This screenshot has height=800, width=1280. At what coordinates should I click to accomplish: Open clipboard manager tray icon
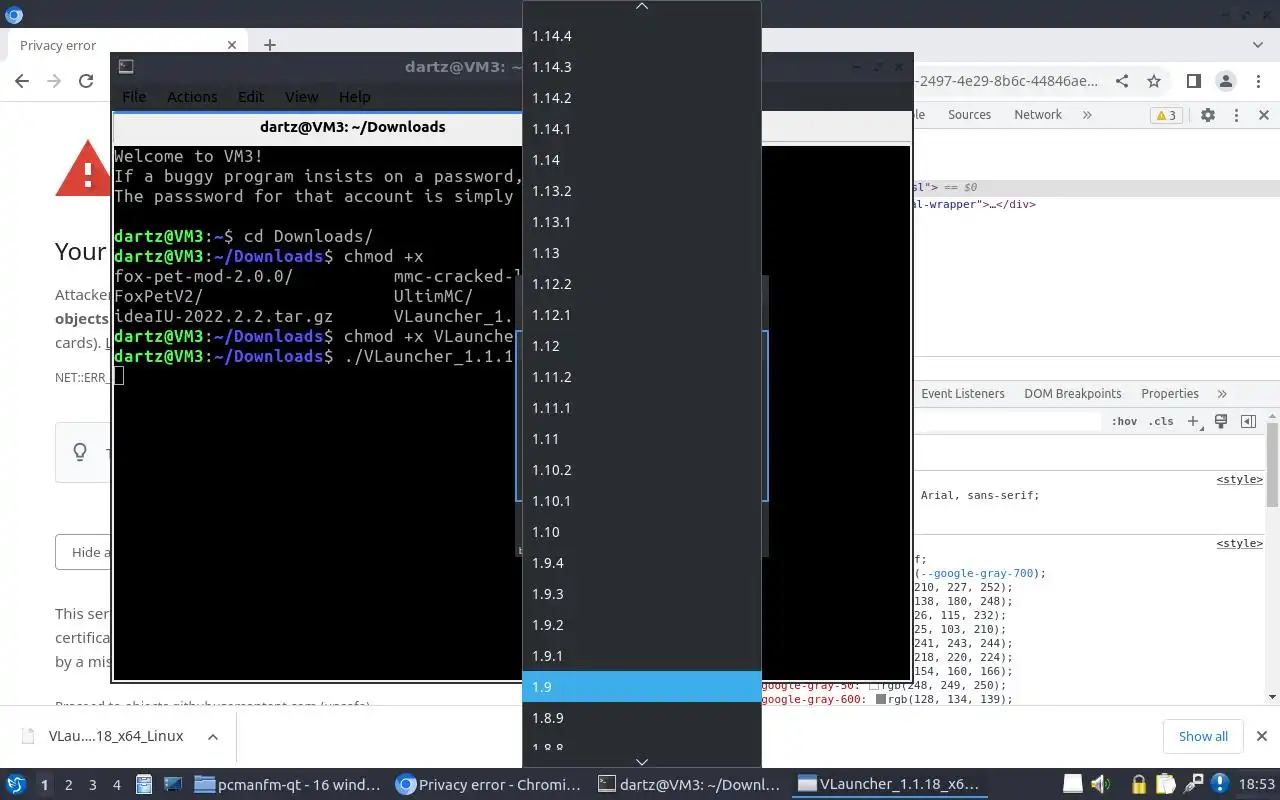tap(1165, 784)
